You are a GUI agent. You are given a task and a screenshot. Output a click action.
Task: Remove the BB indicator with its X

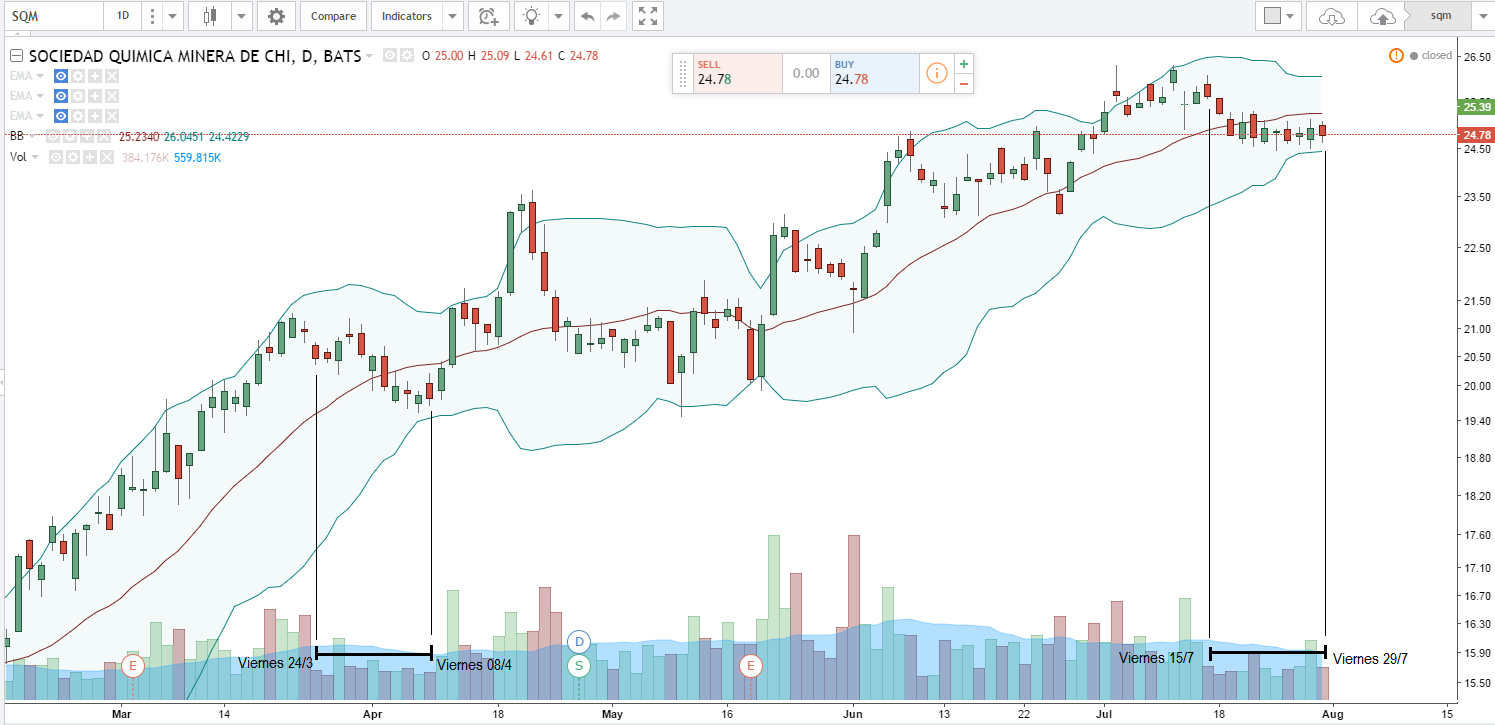coord(104,136)
